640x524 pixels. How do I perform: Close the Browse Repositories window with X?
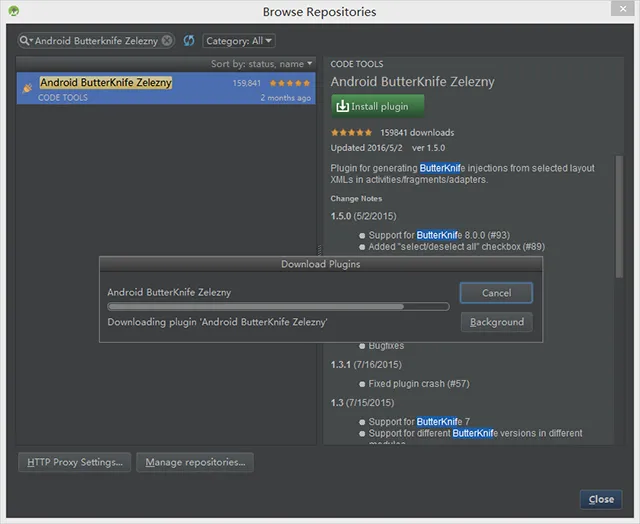click(x=622, y=9)
